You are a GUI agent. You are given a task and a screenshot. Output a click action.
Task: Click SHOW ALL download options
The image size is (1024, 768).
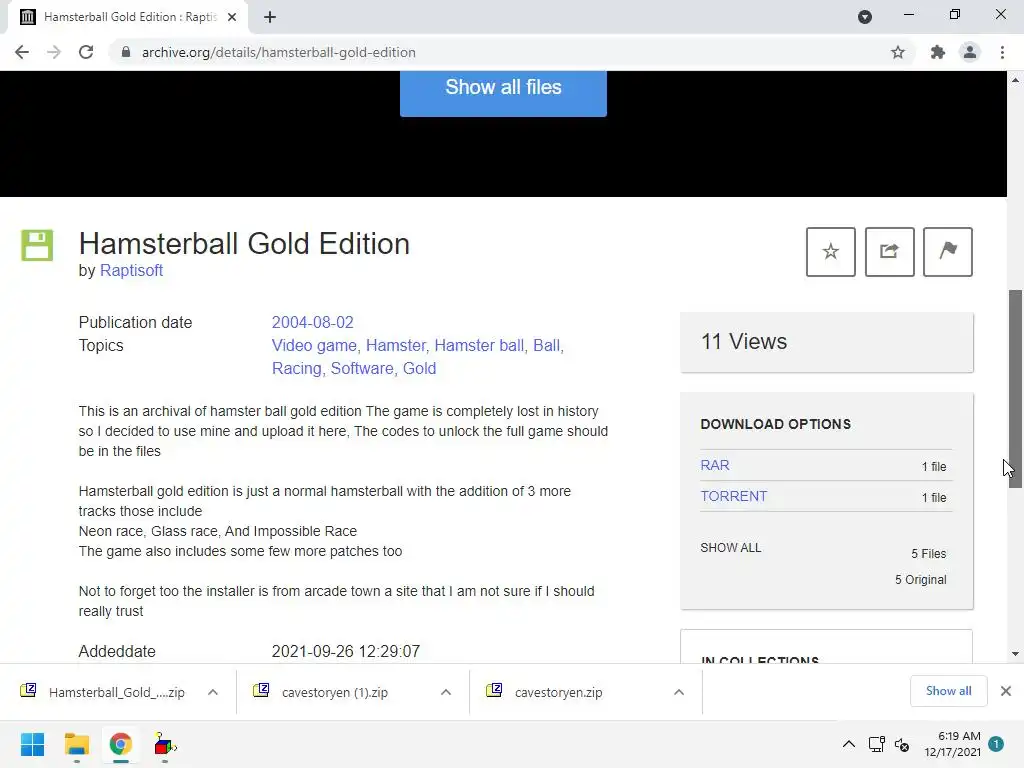click(x=731, y=547)
